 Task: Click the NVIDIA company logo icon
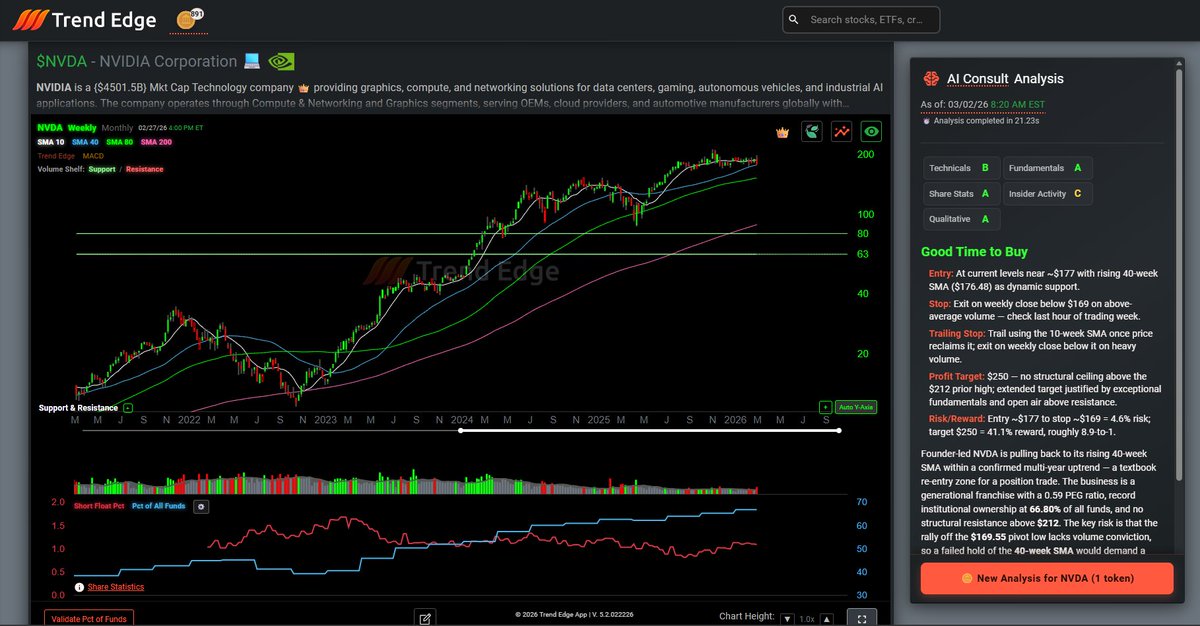(282, 62)
